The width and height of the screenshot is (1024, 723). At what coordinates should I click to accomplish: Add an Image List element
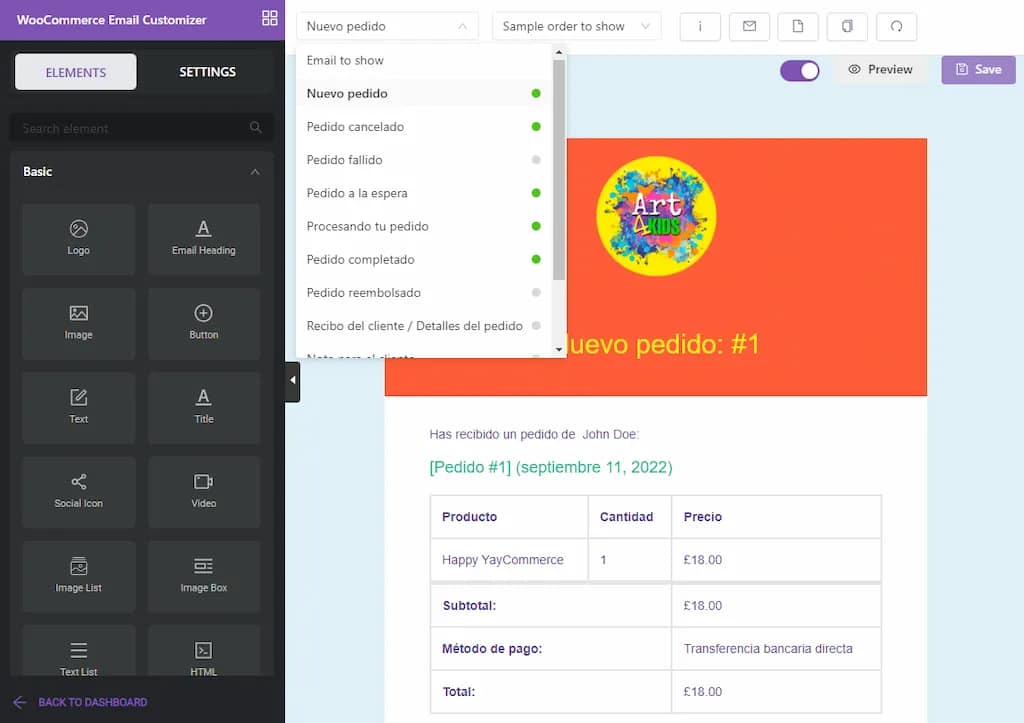click(78, 576)
